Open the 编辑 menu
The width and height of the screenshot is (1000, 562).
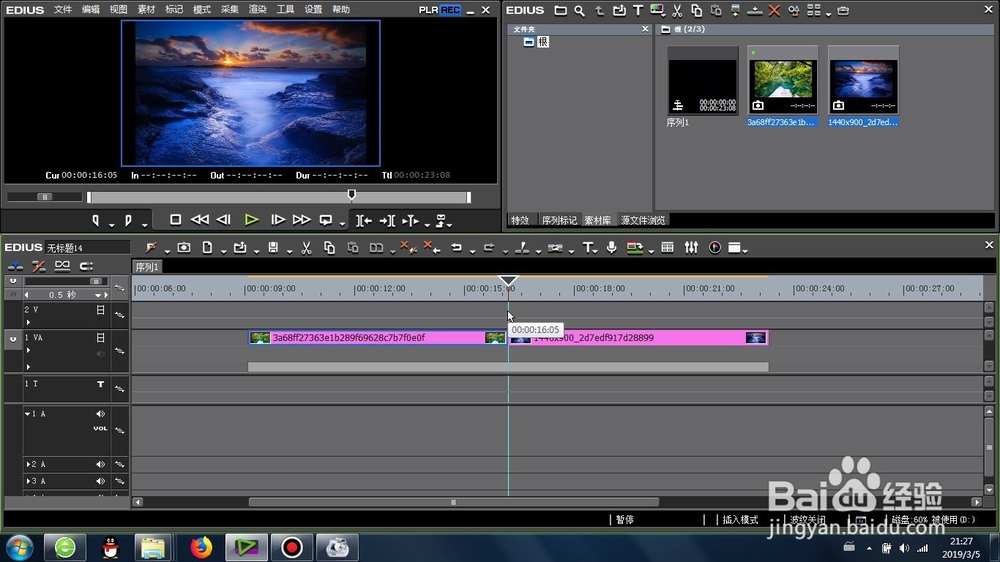(x=91, y=10)
